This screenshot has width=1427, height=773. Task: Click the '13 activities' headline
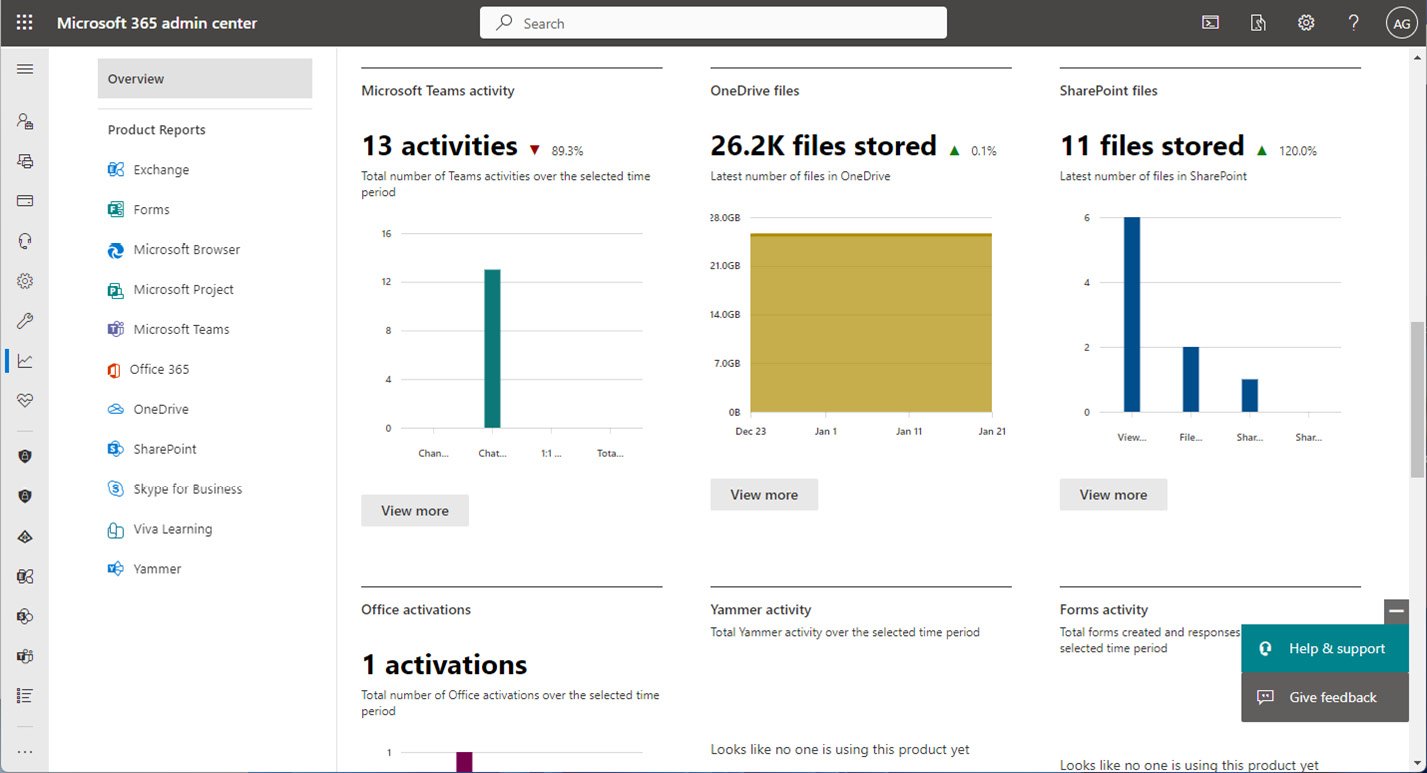[439, 147]
